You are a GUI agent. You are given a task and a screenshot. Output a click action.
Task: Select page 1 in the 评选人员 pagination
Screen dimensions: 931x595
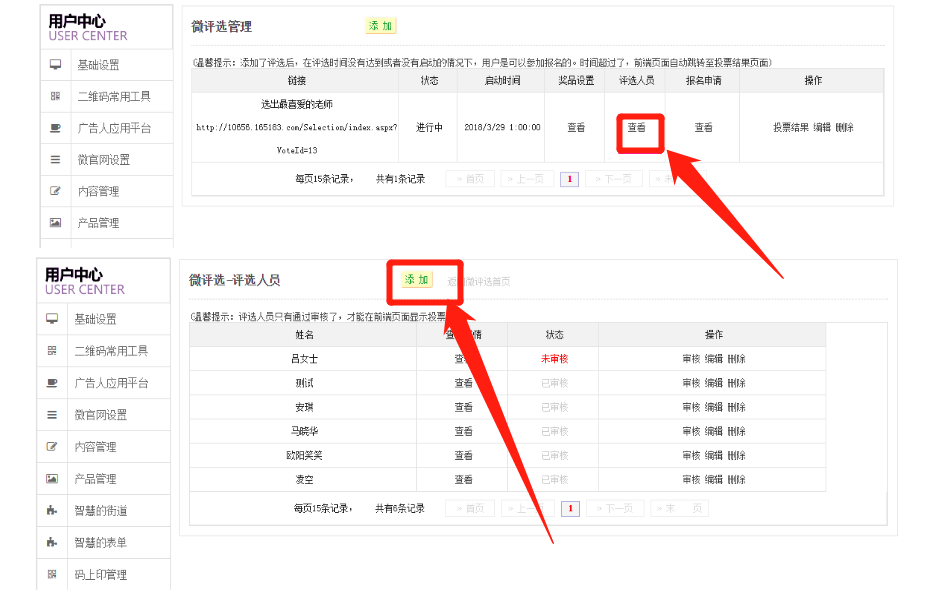click(570, 509)
